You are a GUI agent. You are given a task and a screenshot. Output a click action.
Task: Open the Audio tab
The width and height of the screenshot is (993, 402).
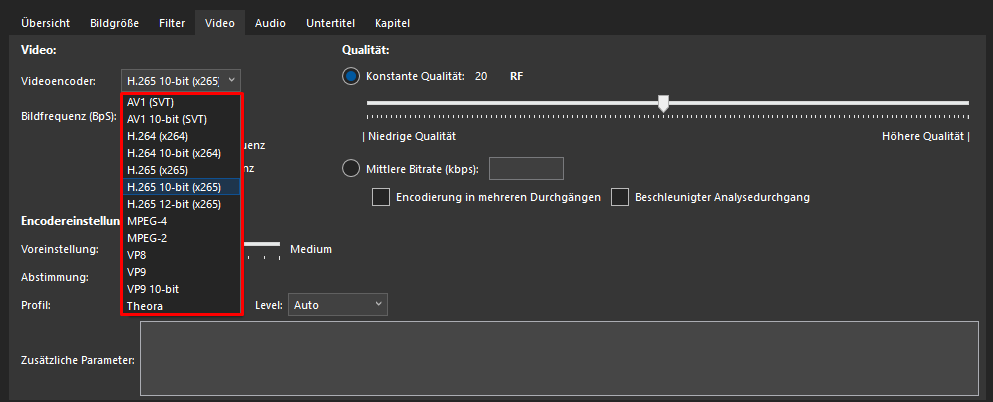click(x=270, y=23)
